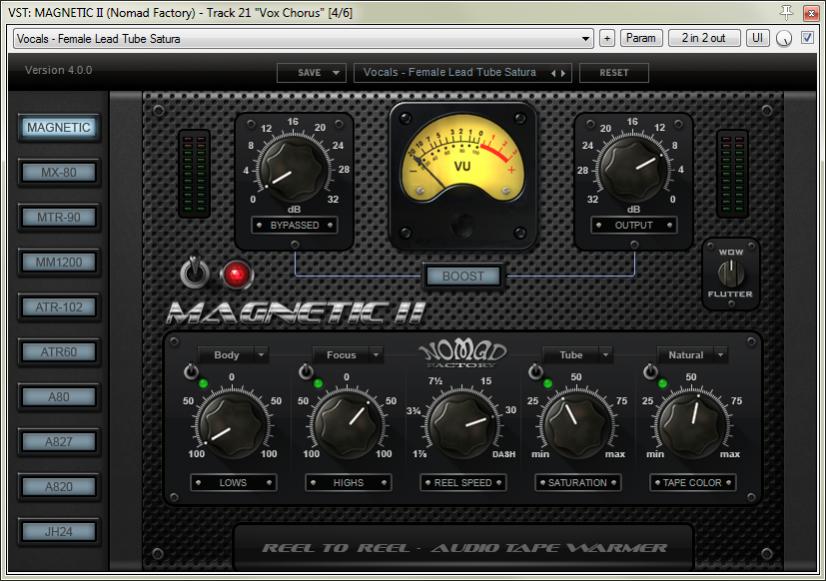Click the REEL SPEED knob
The width and height of the screenshot is (826, 581).
click(463, 425)
